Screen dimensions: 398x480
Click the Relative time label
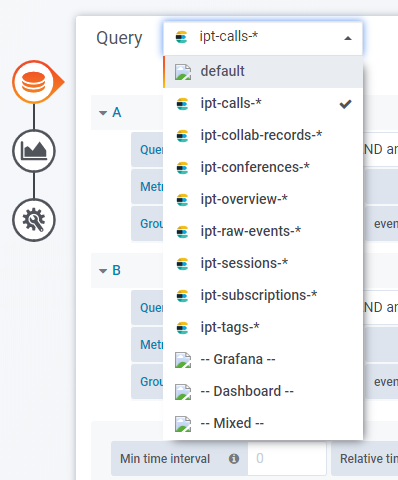pyautogui.click(x=369, y=459)
